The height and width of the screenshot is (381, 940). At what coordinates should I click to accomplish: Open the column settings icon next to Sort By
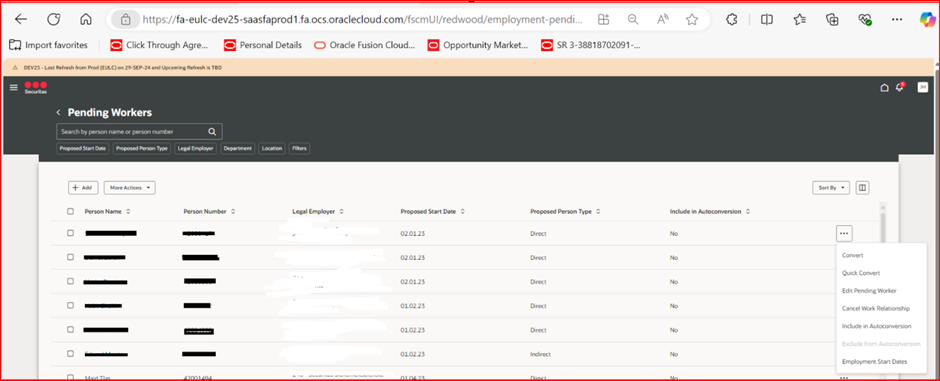pos(862,188)
